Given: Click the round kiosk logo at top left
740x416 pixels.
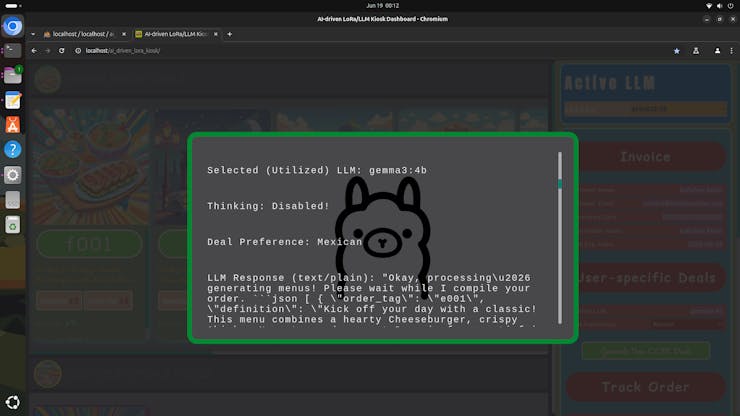Looking at the screenshot, I should pos(48,79).
